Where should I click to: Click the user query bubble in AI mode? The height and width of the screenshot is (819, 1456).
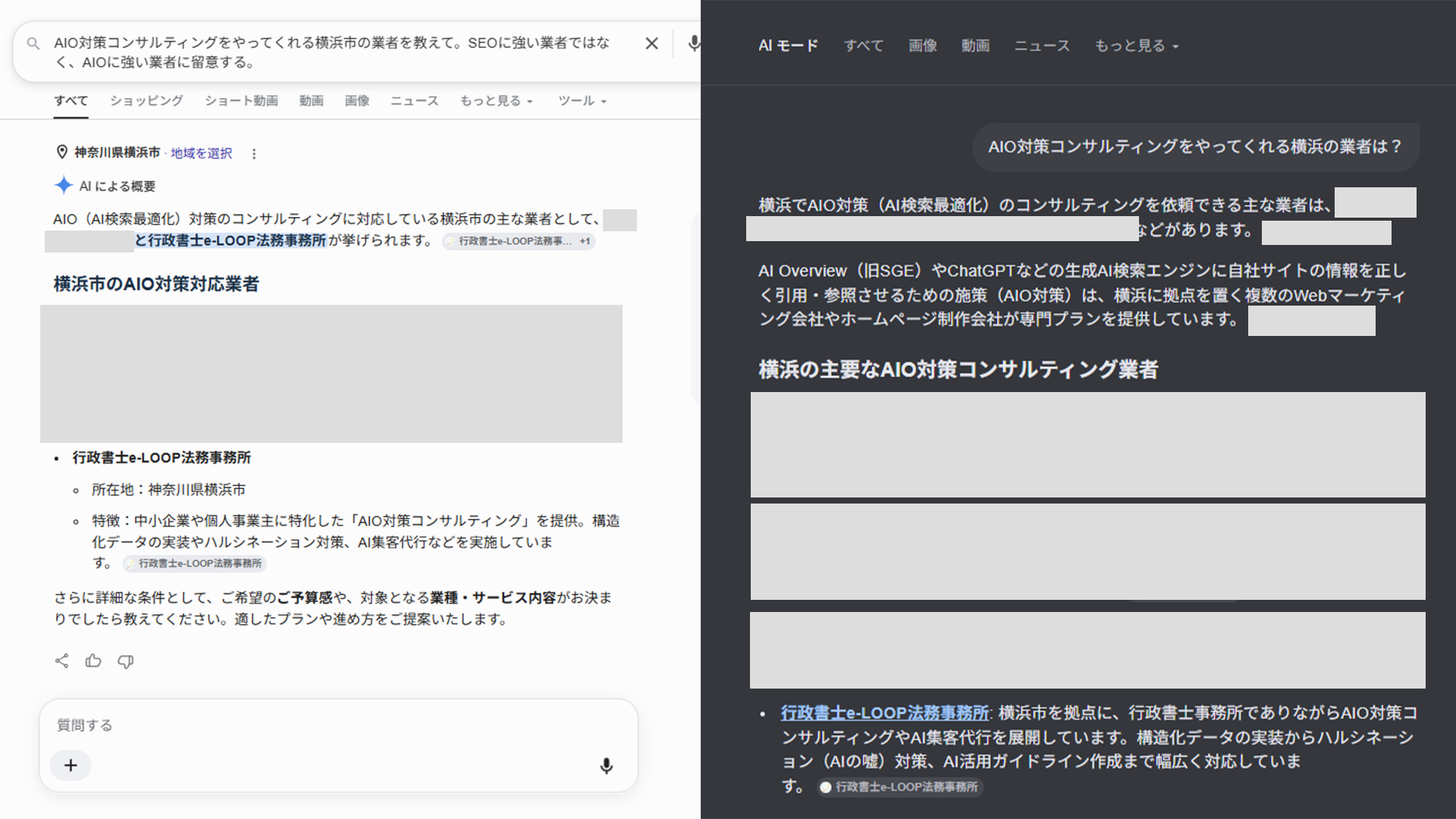(1195, 147)
